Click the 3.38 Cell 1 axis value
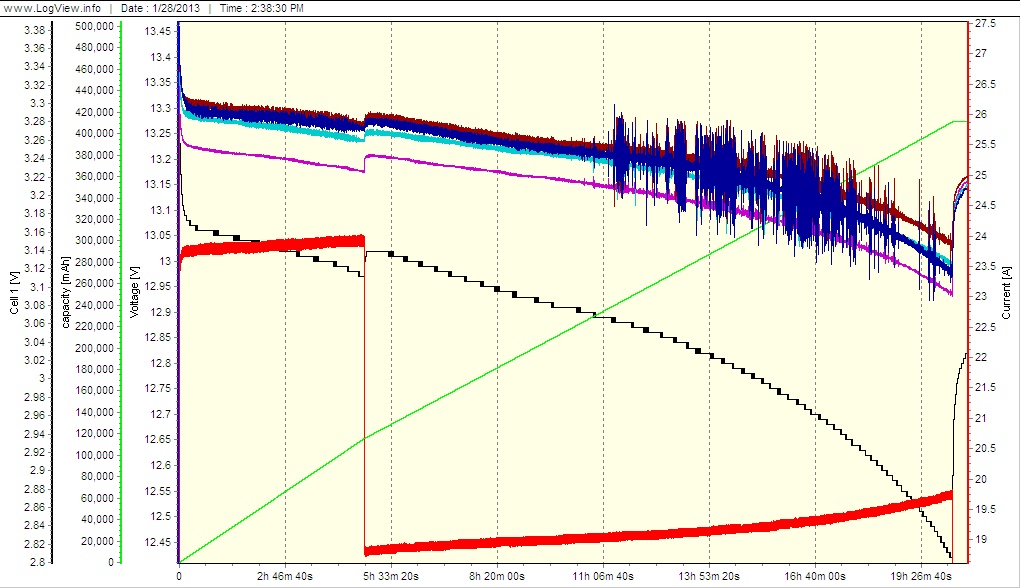This screenshot has height=588, width=1020. click(33, 29)
